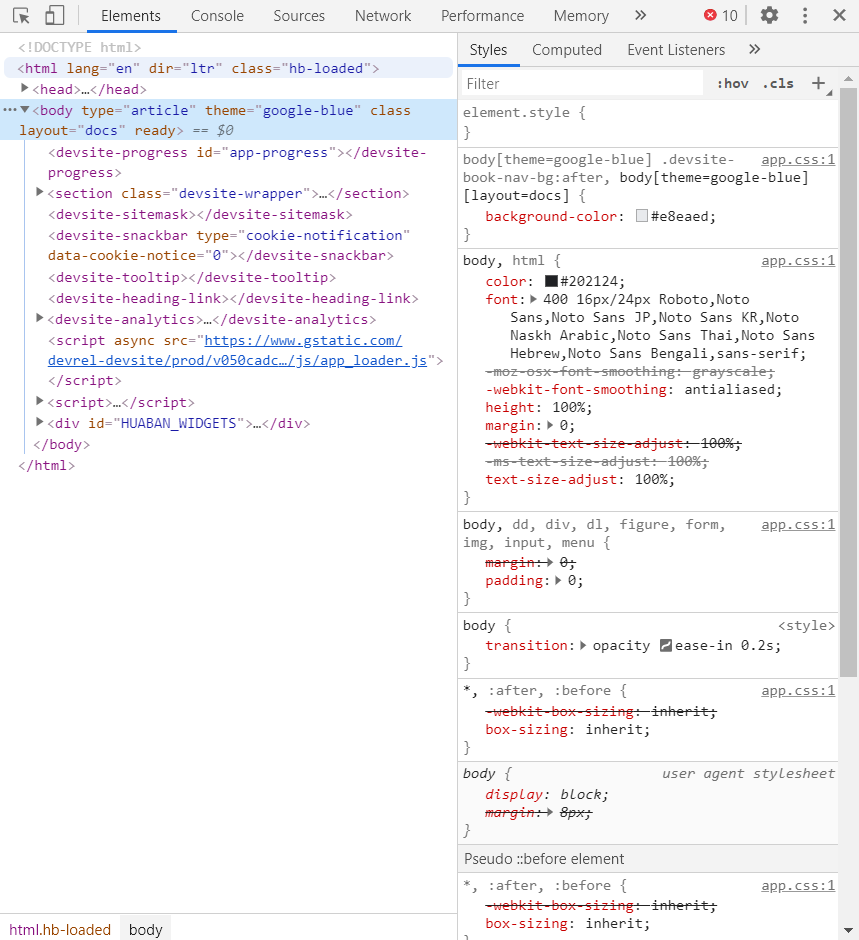
Task: Select the devsite-sitemask element row
Action: click(200, 214)
